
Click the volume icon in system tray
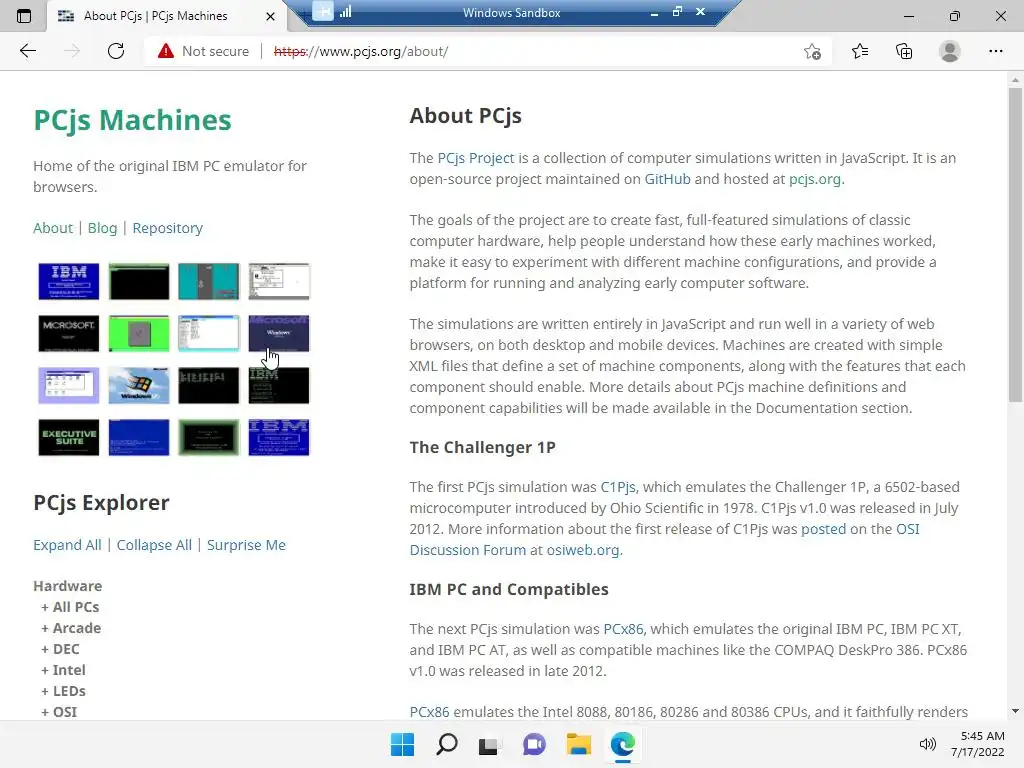927,744
